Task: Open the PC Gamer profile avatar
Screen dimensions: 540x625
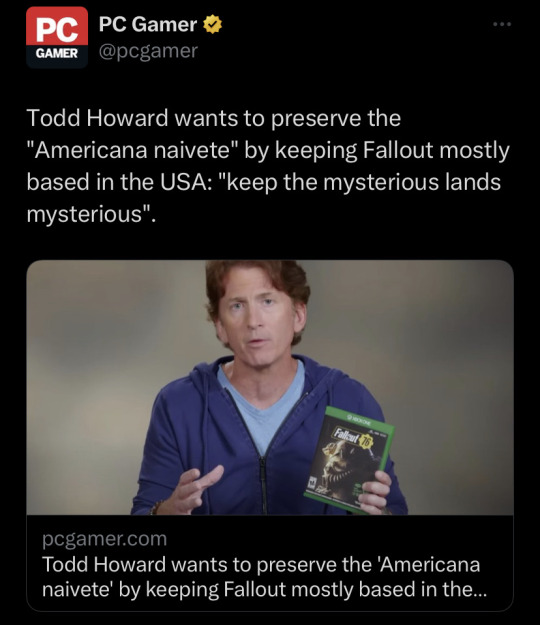Action: (57, 37)
